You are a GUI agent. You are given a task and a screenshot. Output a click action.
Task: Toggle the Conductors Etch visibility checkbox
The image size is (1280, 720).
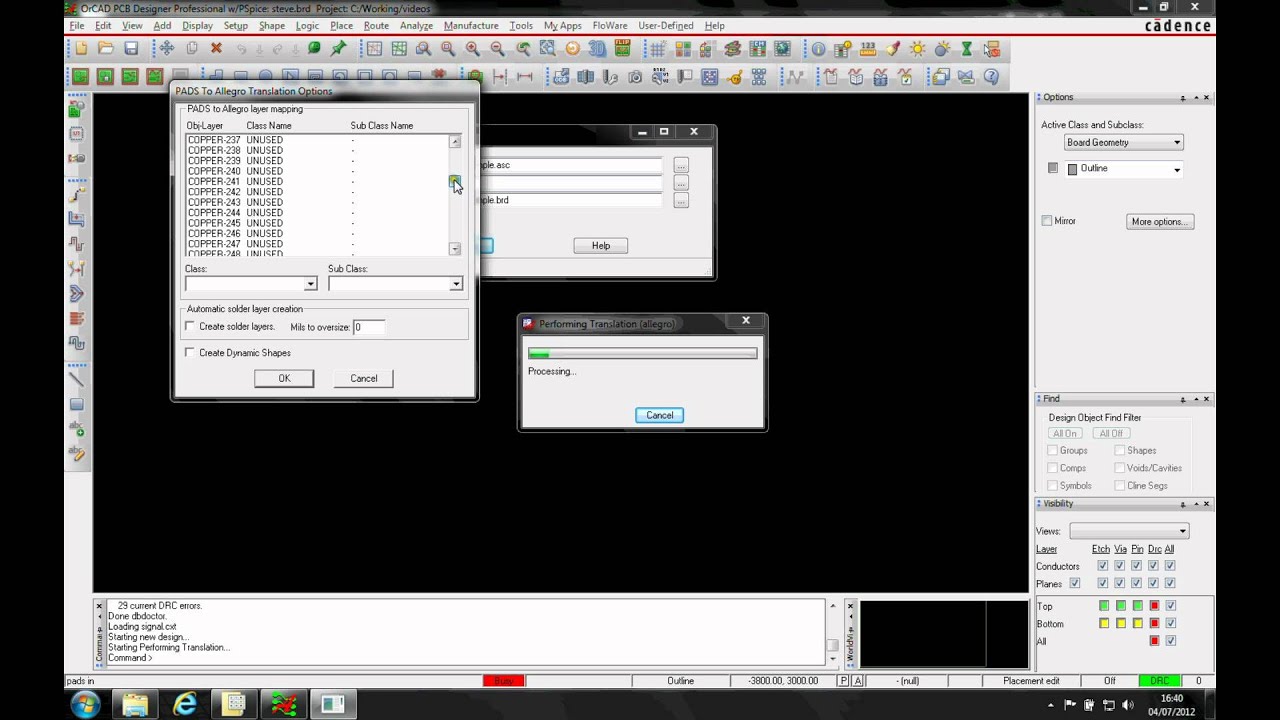tap(1103, 566)
